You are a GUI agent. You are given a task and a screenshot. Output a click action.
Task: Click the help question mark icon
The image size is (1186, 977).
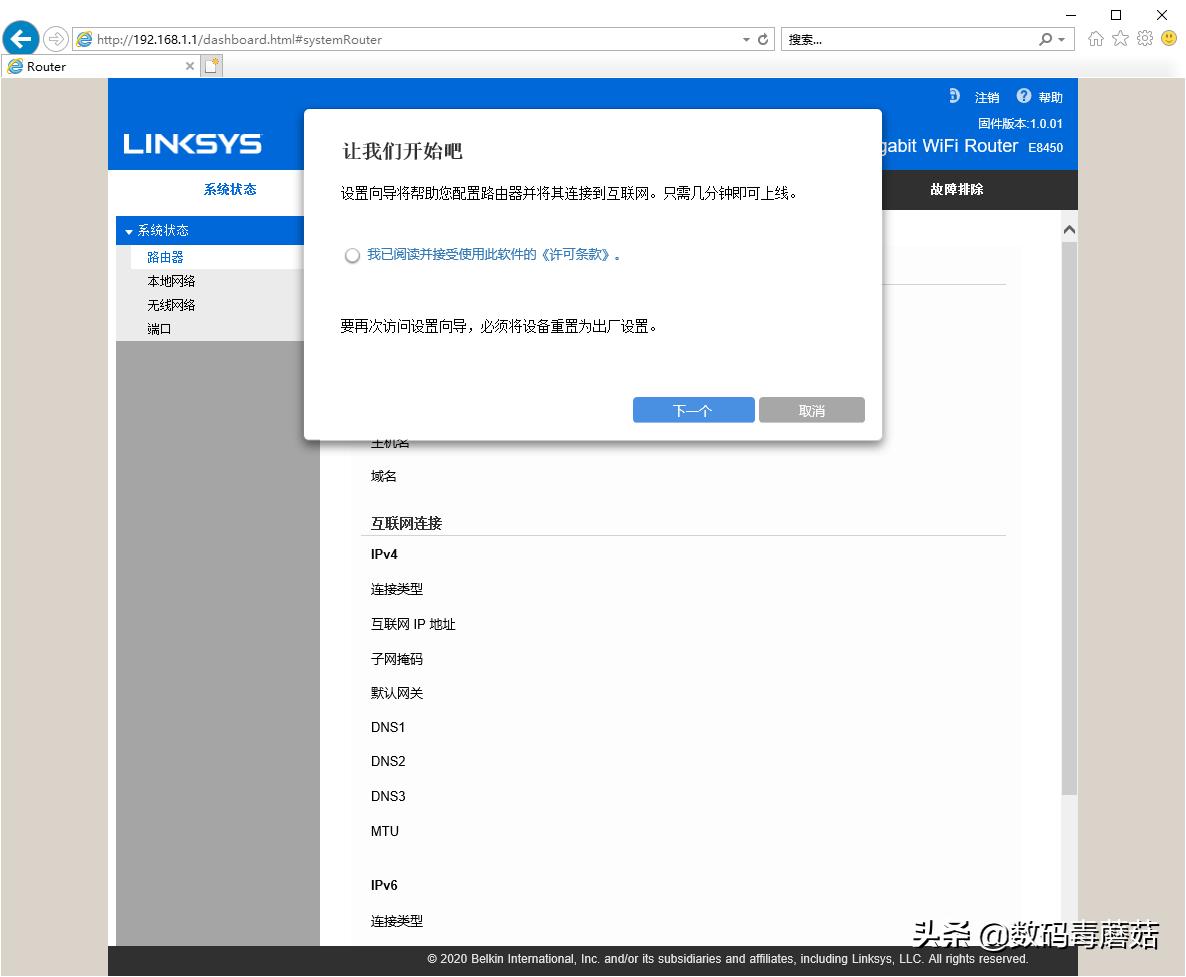coord(1023,96)
